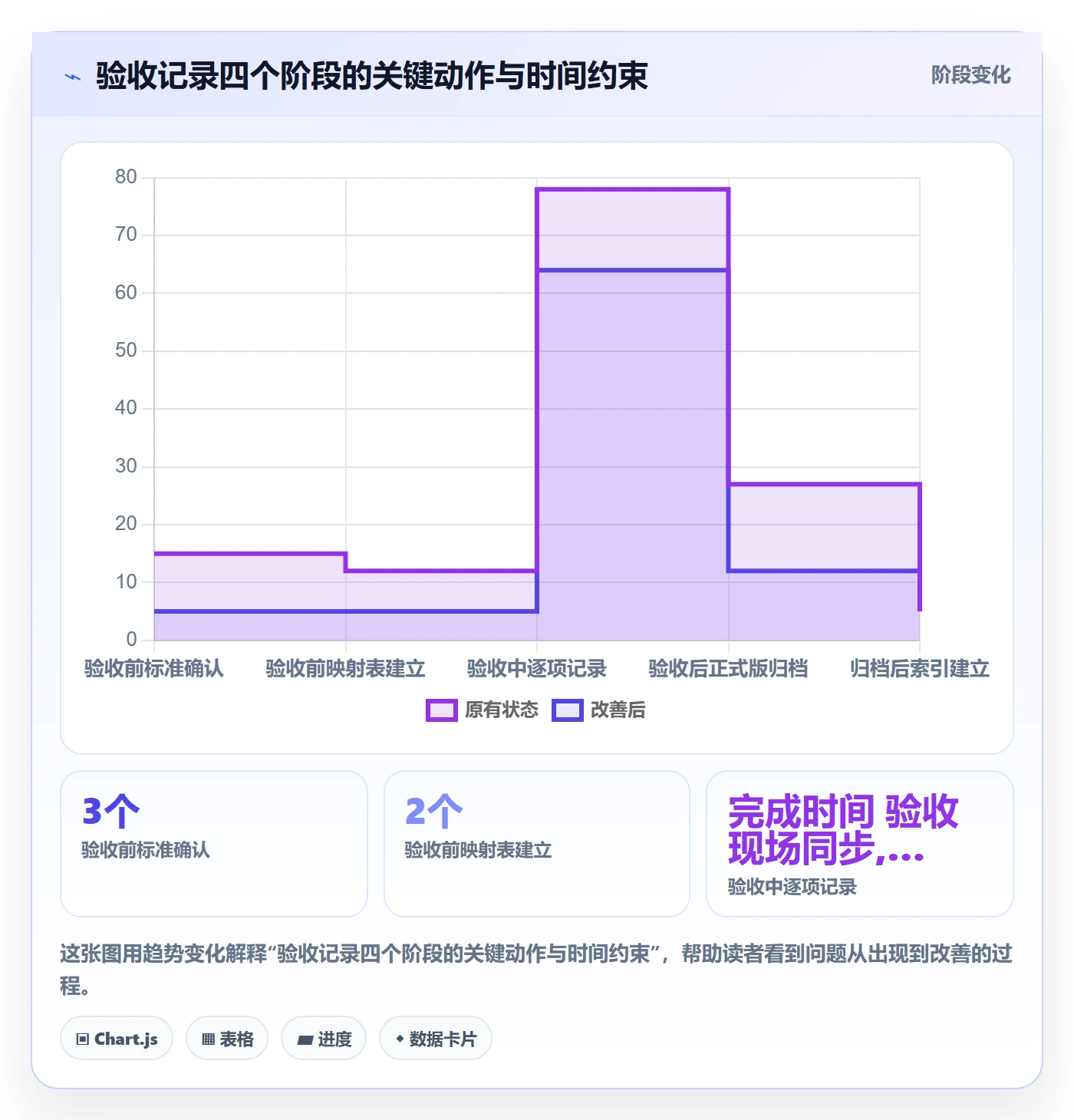This screenshot has height=1120, width=1074.
Task: Click the 进度 tag
Action: coord(324,1039)
